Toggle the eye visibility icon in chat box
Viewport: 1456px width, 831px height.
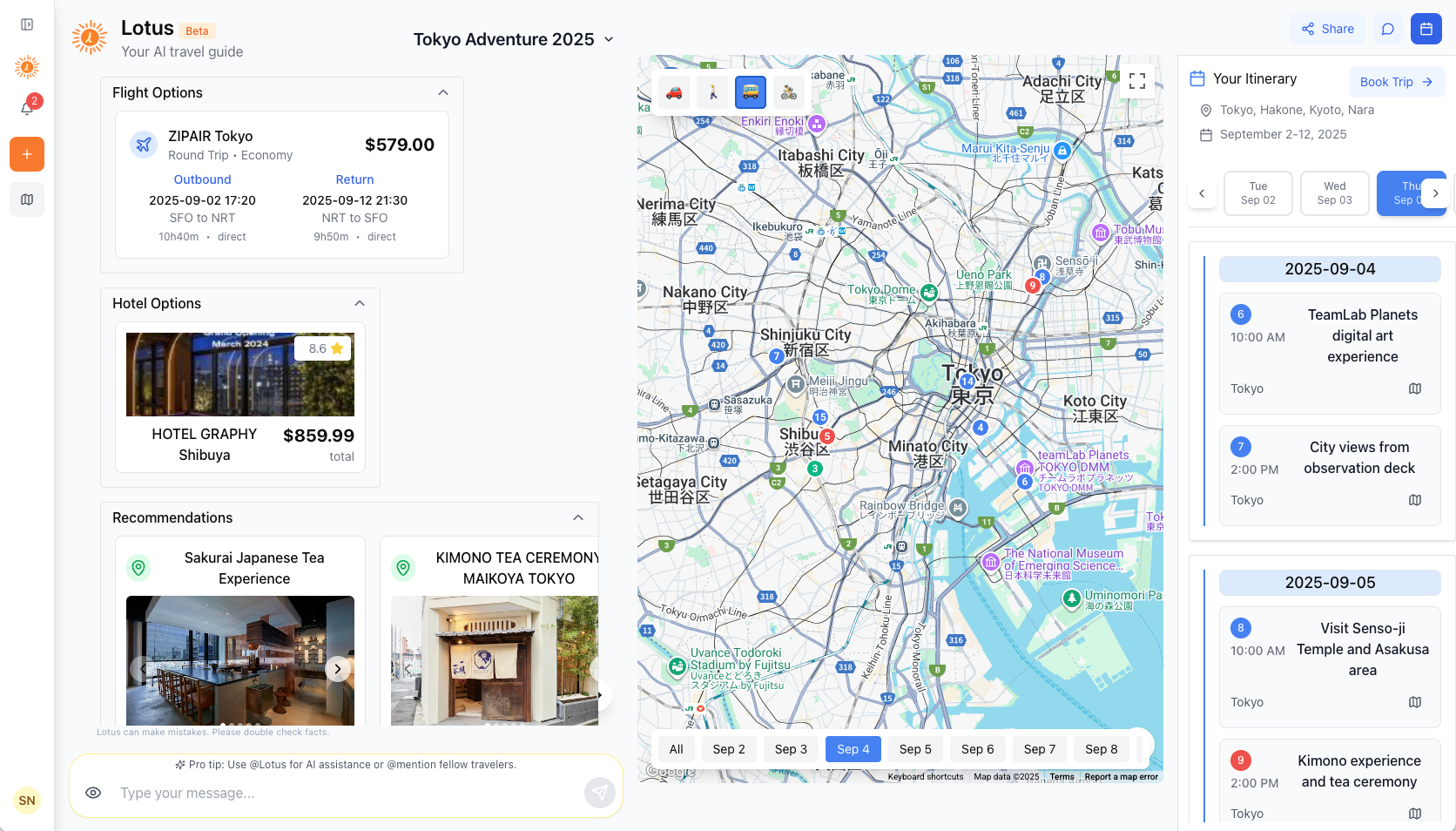click(93, 793)
